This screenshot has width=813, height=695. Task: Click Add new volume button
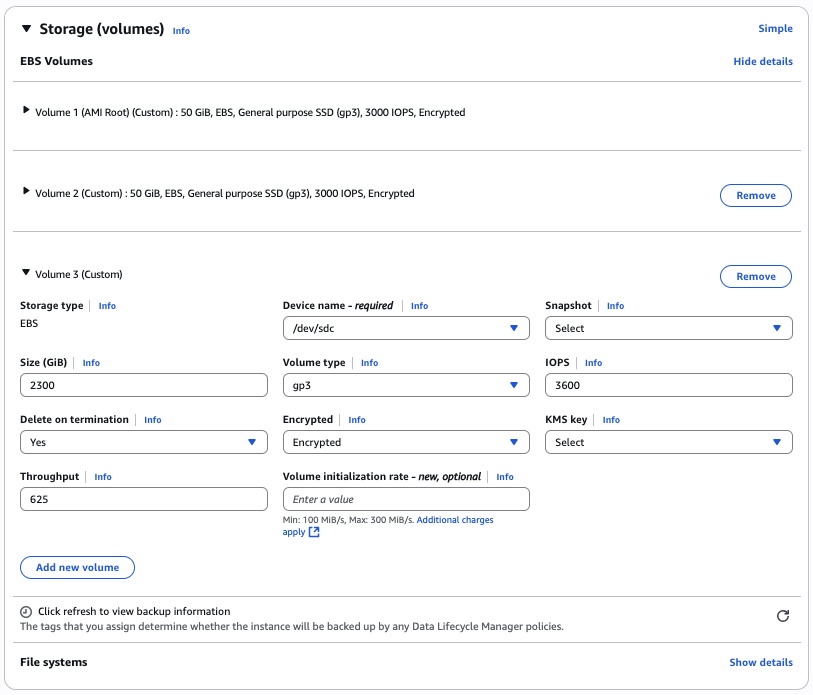[x=77, y=568]
